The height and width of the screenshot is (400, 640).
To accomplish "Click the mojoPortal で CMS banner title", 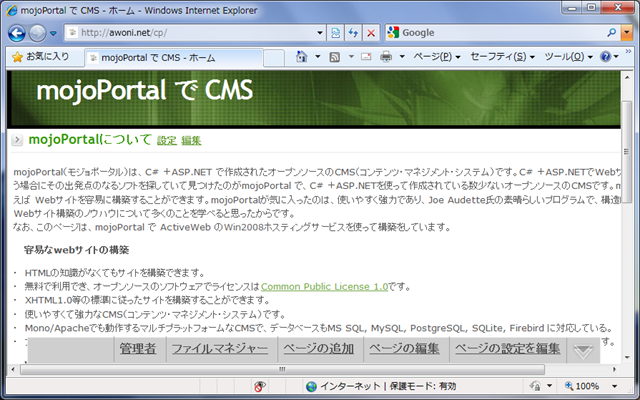I will coord(145,90).
